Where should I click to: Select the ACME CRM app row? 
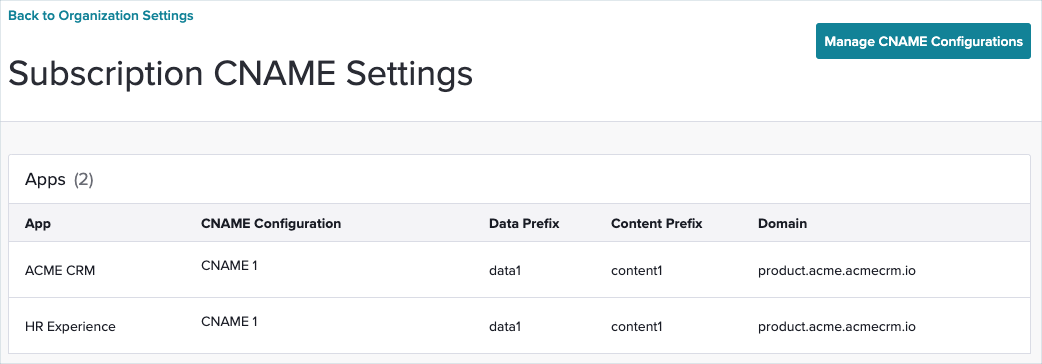pos(519,270)
